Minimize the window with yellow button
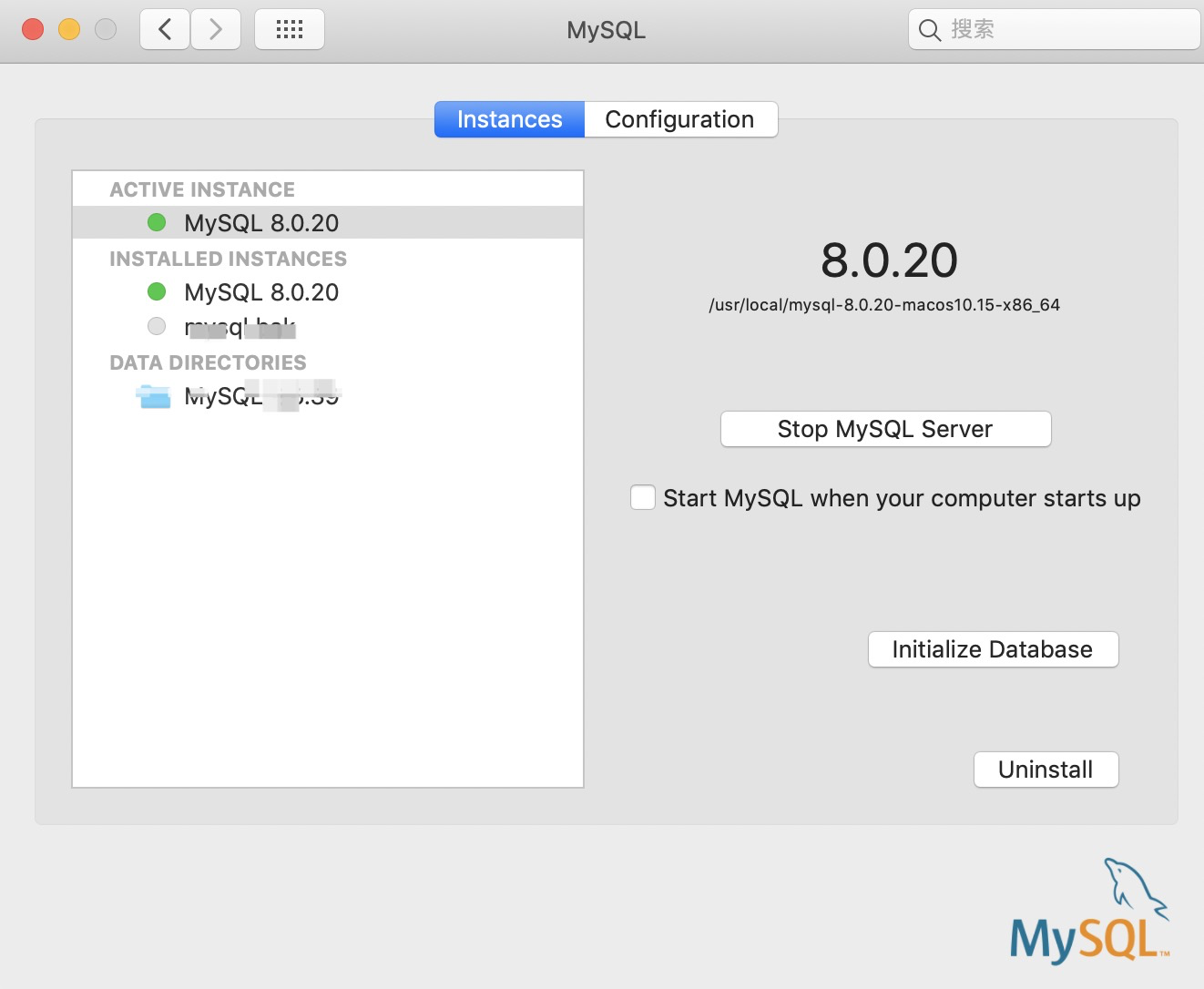1204x989 pixels. 69,29
